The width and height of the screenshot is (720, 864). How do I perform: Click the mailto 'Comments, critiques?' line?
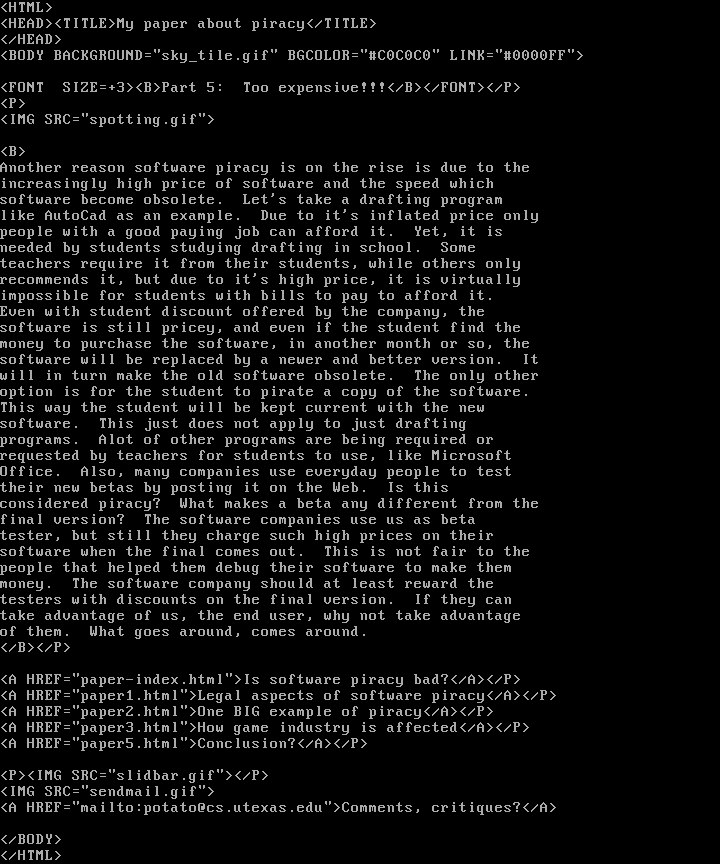(x=278, y=807)
